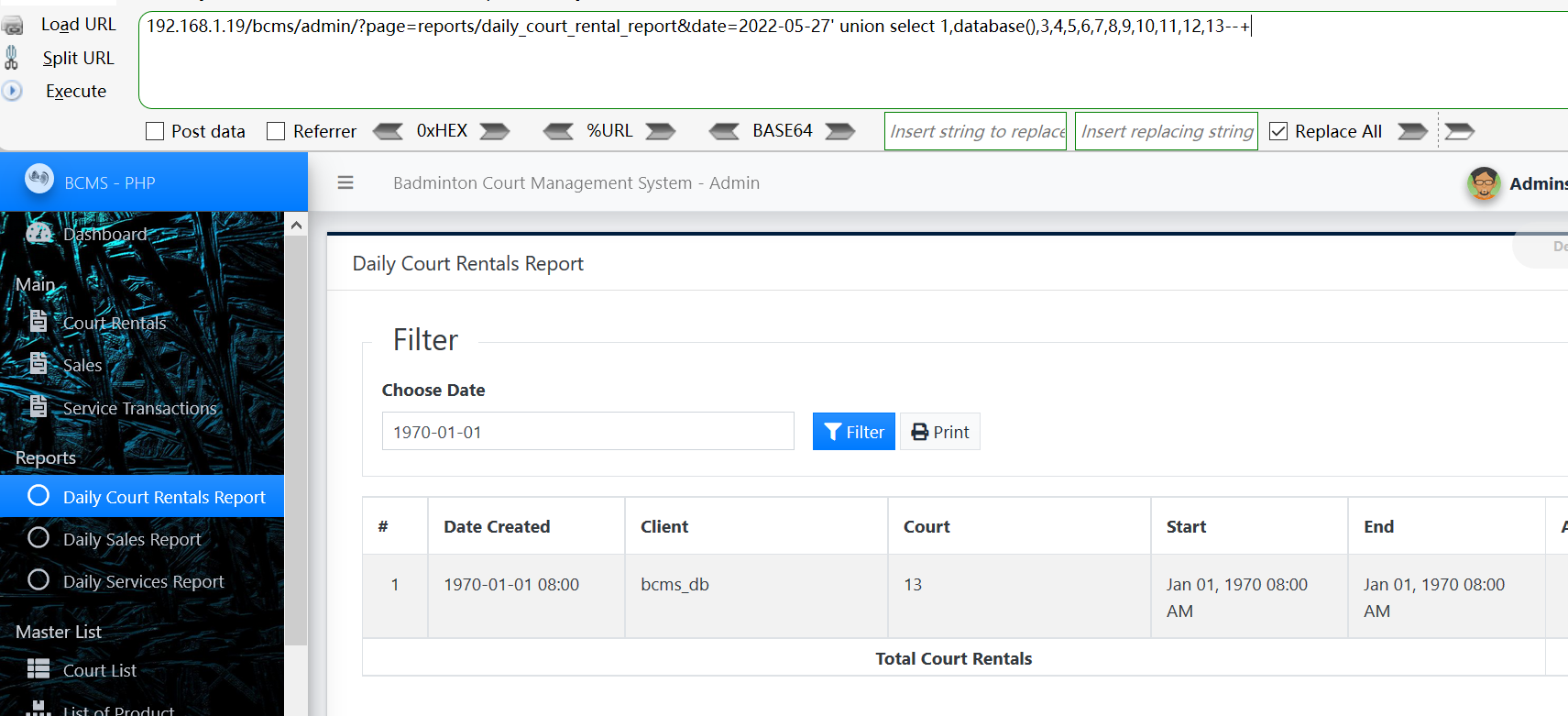Click the BCMS - PHP brand link
1568x716 pixels.
point(110,182)
